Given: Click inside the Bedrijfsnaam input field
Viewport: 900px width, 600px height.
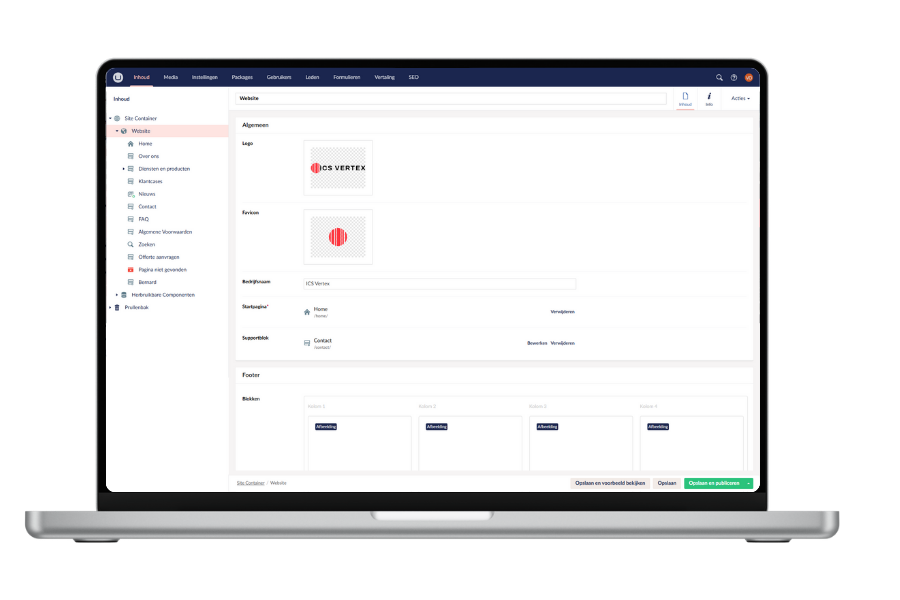Looking at the screenshot, I should [440, 283].
